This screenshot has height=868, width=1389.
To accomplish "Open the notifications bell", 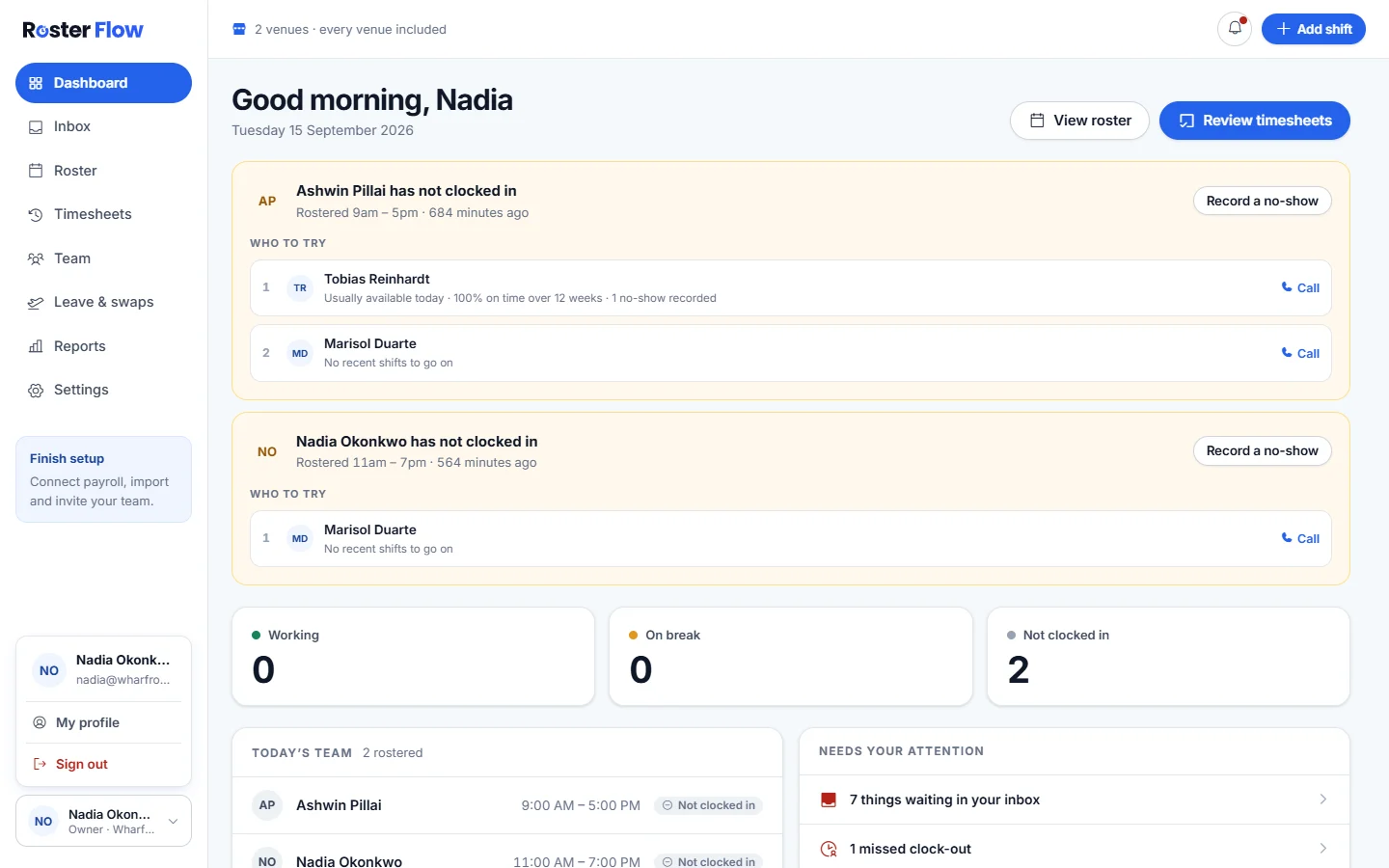I will [1235, 29].
